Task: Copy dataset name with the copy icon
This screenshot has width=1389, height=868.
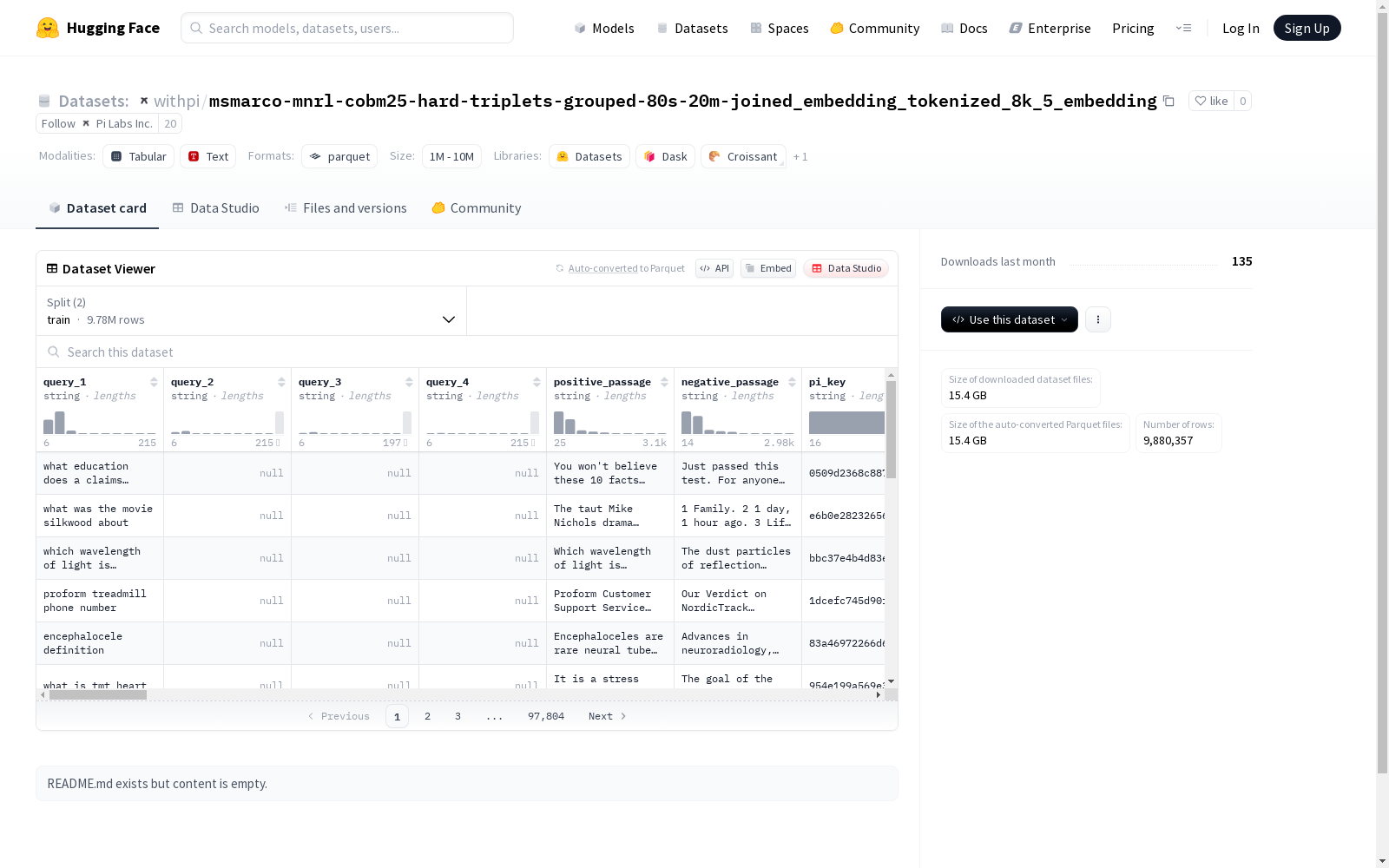Action: pos(1168,102)
